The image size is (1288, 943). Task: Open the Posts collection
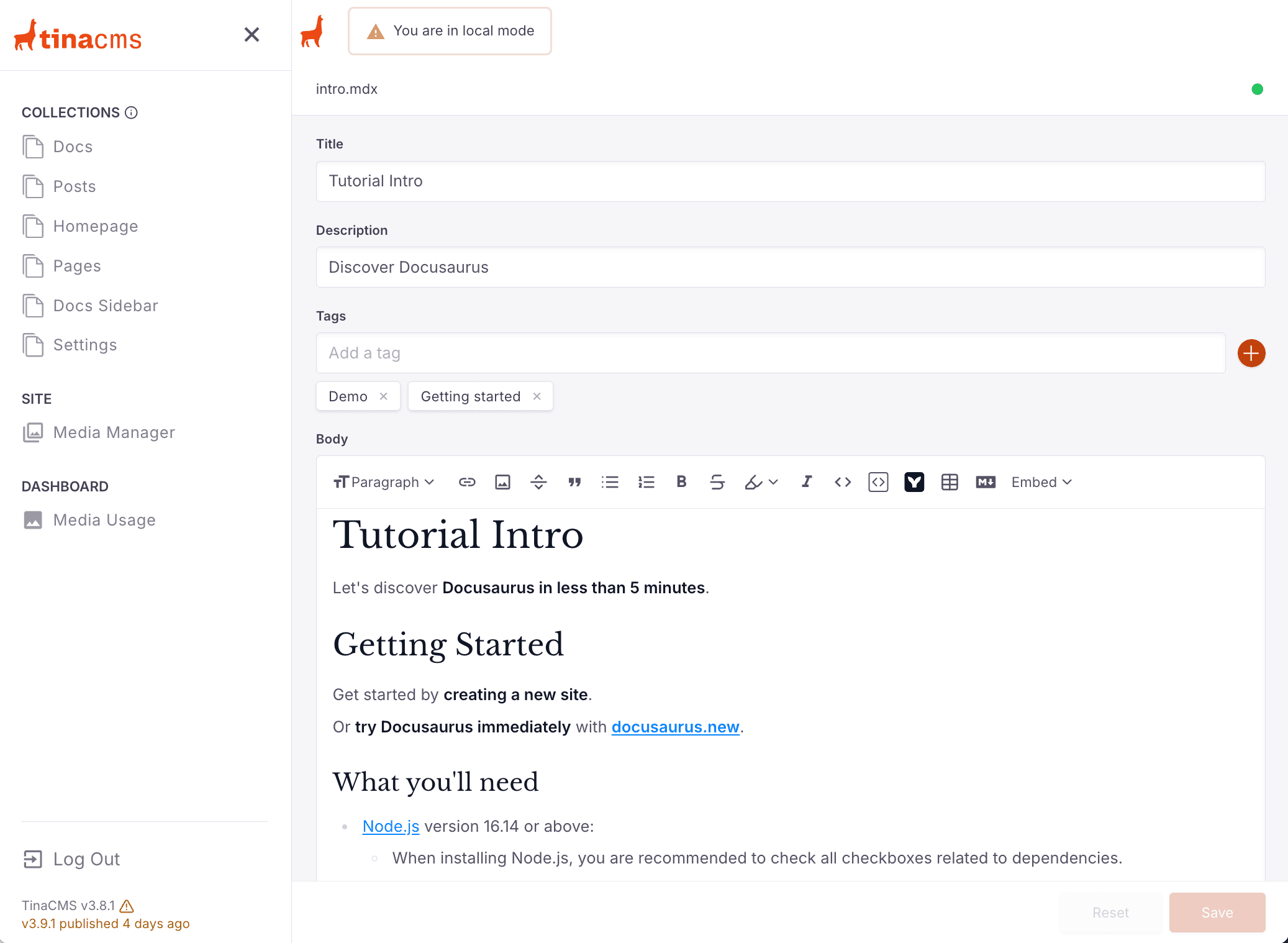pos(59,186)
